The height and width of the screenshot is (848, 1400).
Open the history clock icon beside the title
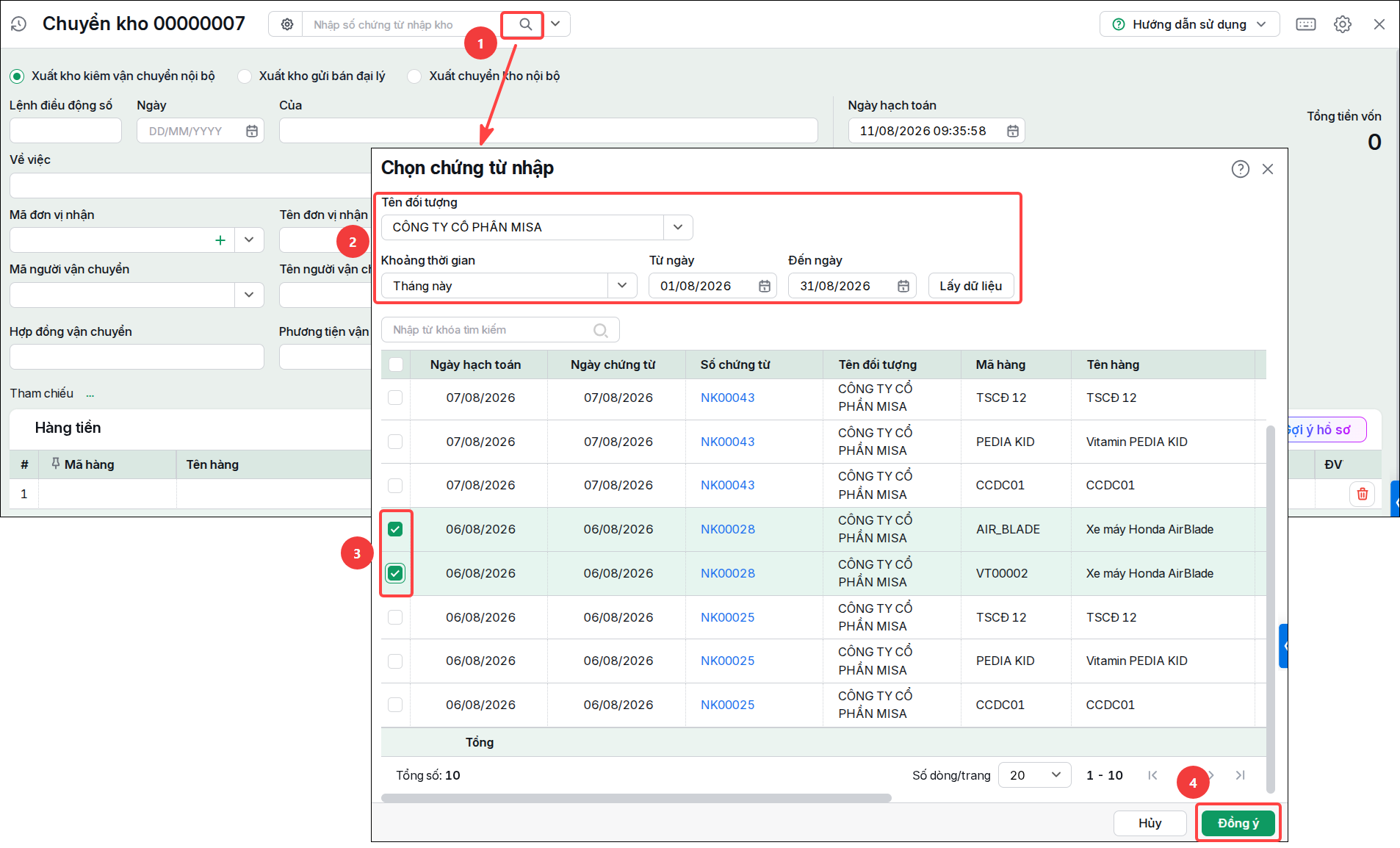19,24
